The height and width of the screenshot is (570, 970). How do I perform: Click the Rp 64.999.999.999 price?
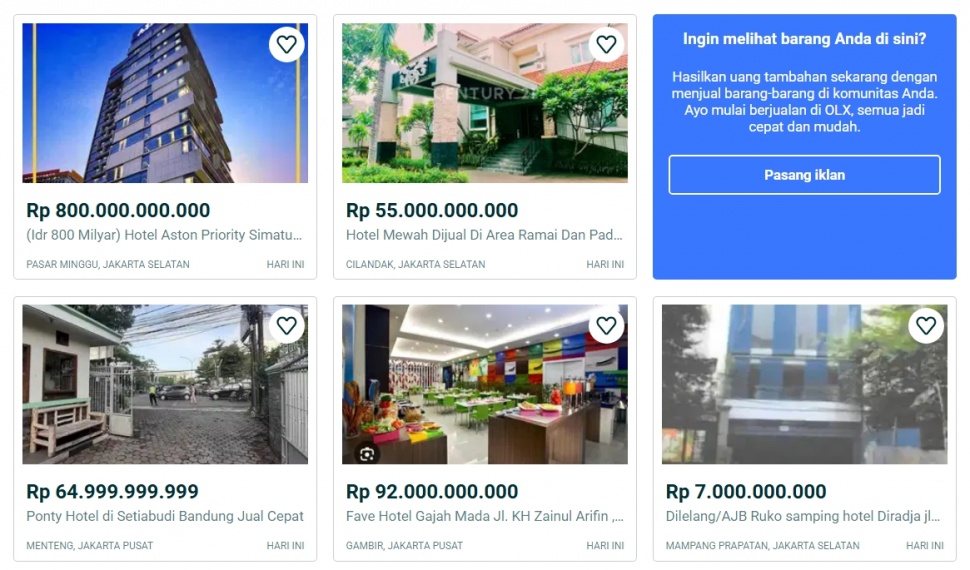pos(112,492)
